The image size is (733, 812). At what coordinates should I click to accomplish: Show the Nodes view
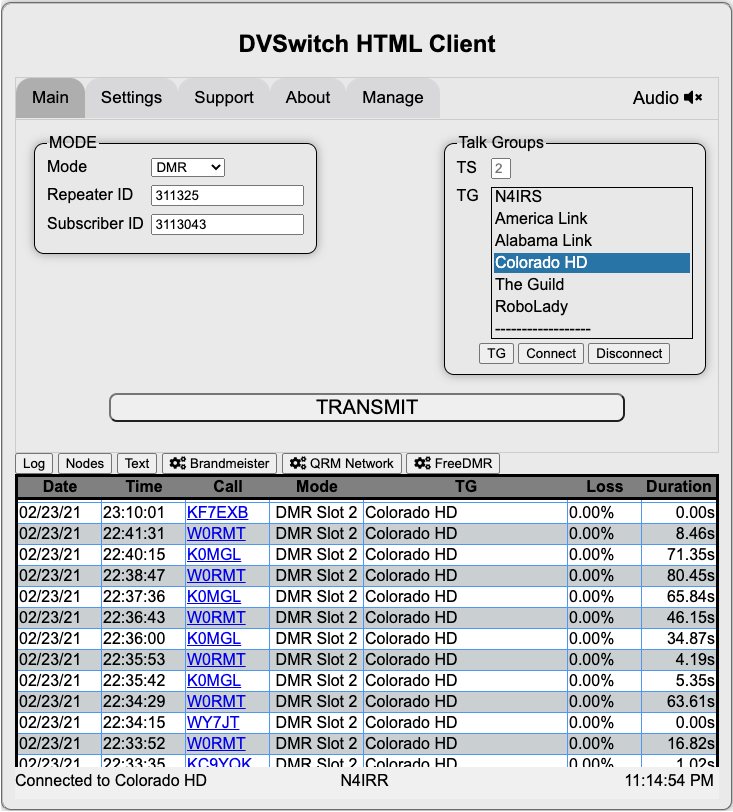[x=85, y=463]
